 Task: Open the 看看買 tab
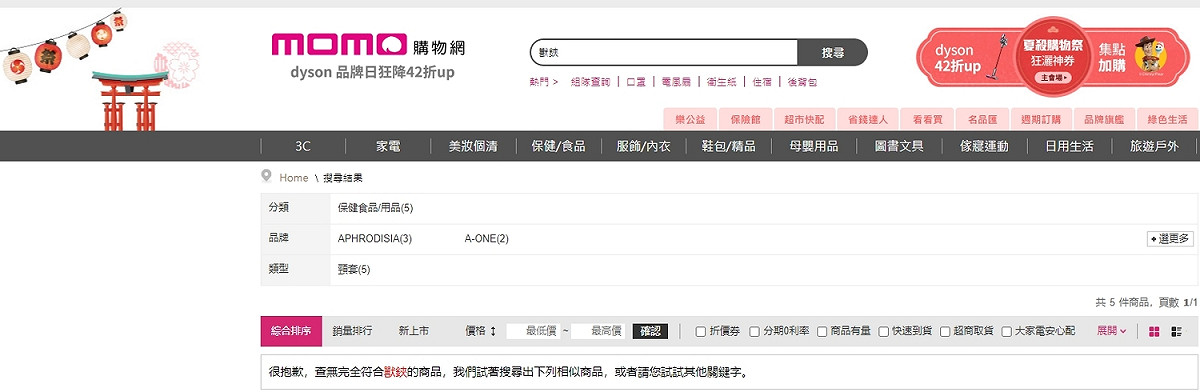927,119
